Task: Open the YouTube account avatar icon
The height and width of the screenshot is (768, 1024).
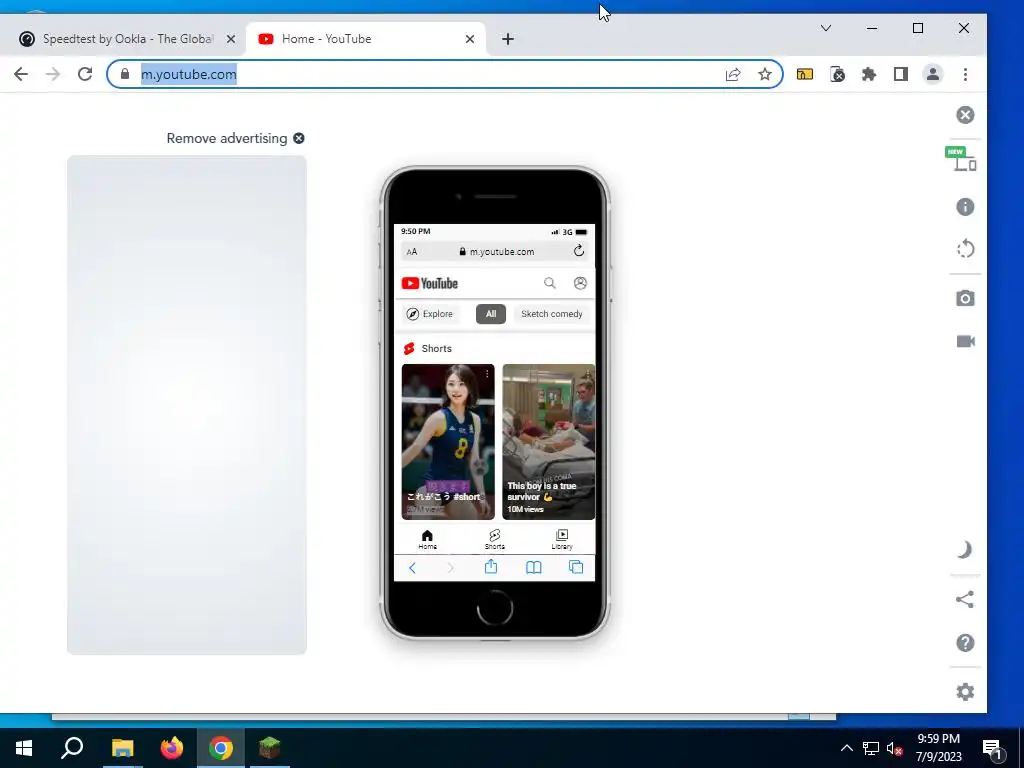Action: click(580, 283)
